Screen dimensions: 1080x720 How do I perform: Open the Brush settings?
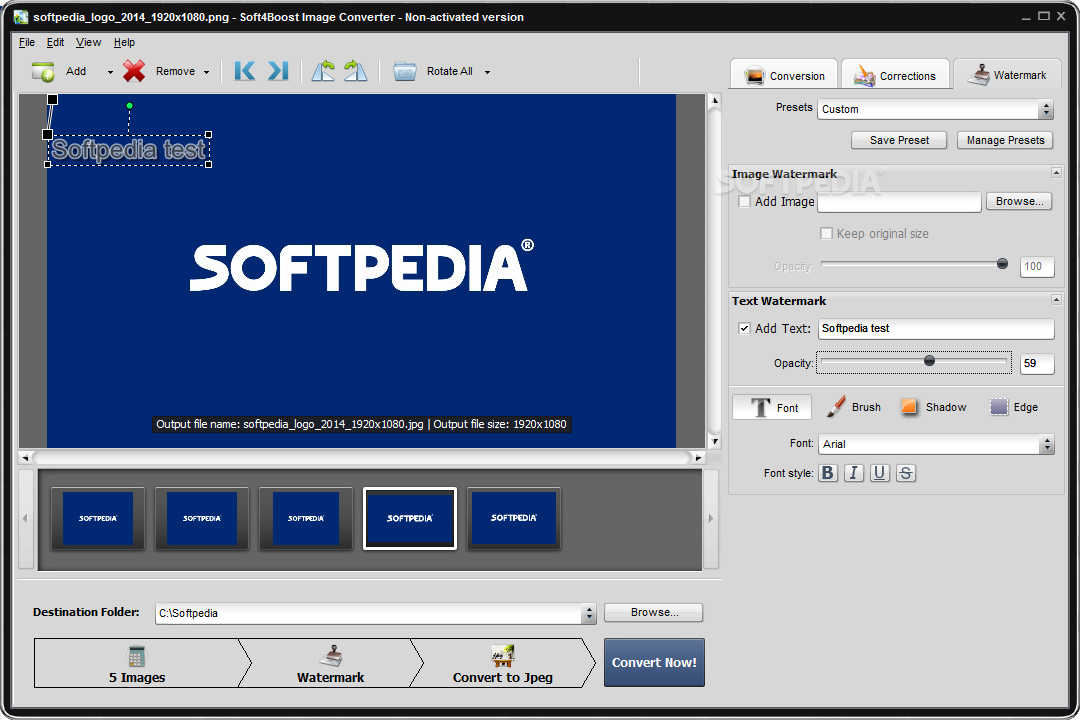point(853,407)
